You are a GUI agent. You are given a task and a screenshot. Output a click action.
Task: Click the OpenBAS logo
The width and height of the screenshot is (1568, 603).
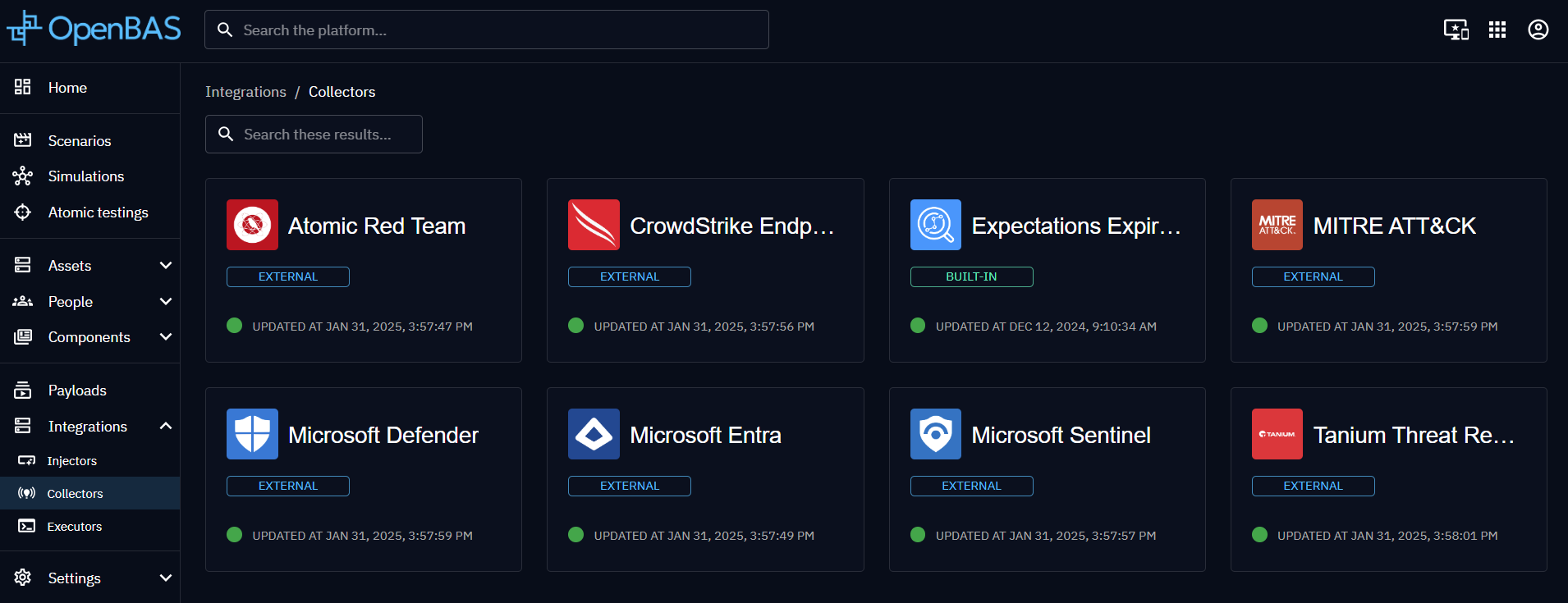tap(94, 30)
